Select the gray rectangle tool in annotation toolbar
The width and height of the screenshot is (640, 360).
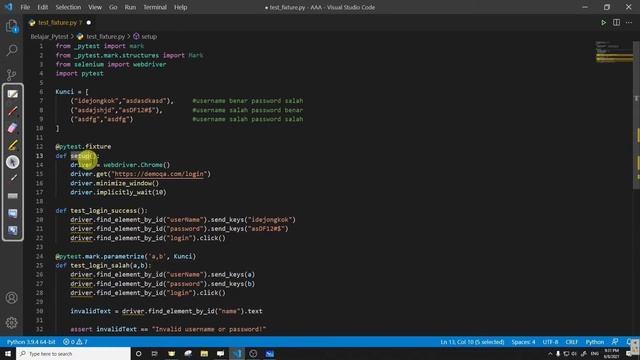[13, 196]
